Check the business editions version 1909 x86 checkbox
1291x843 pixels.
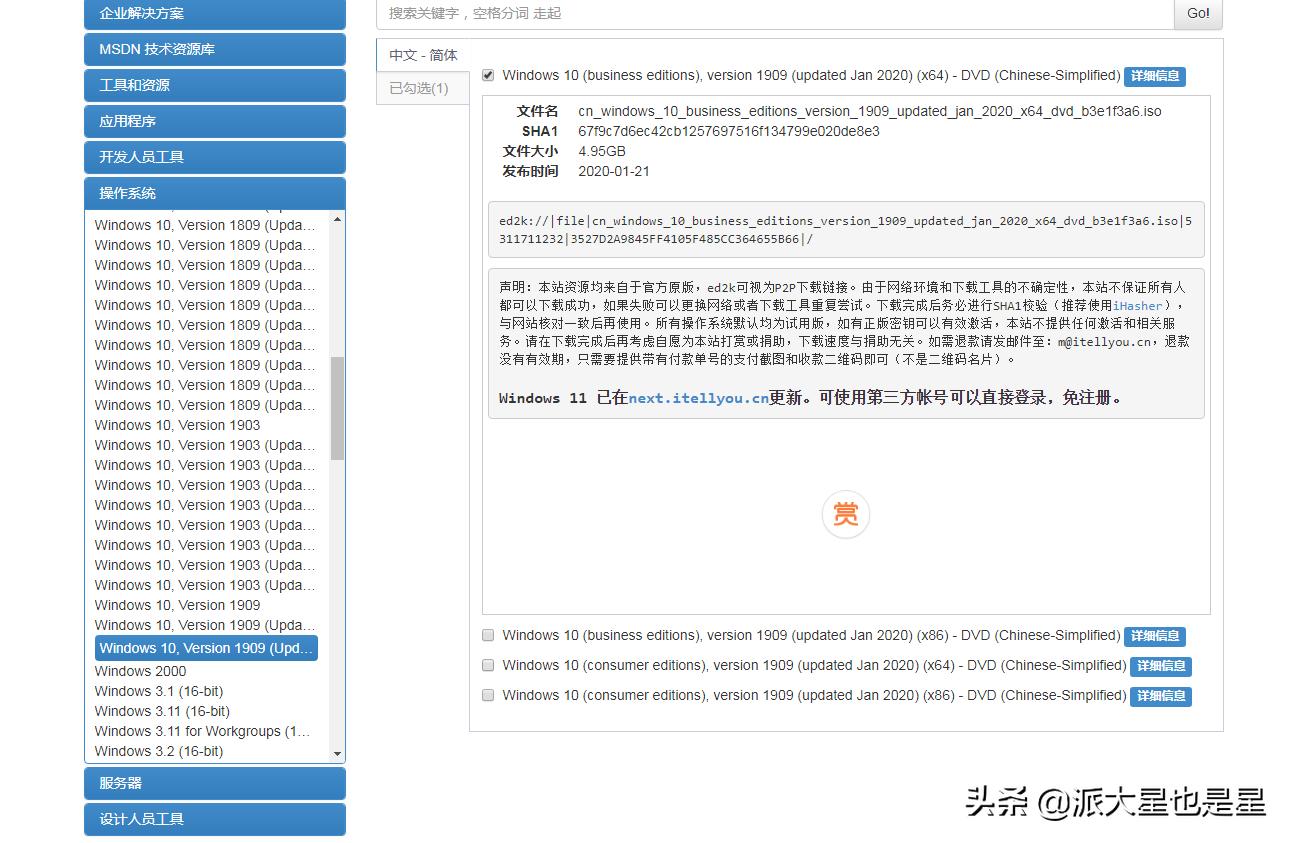click(x=488, y=635)
